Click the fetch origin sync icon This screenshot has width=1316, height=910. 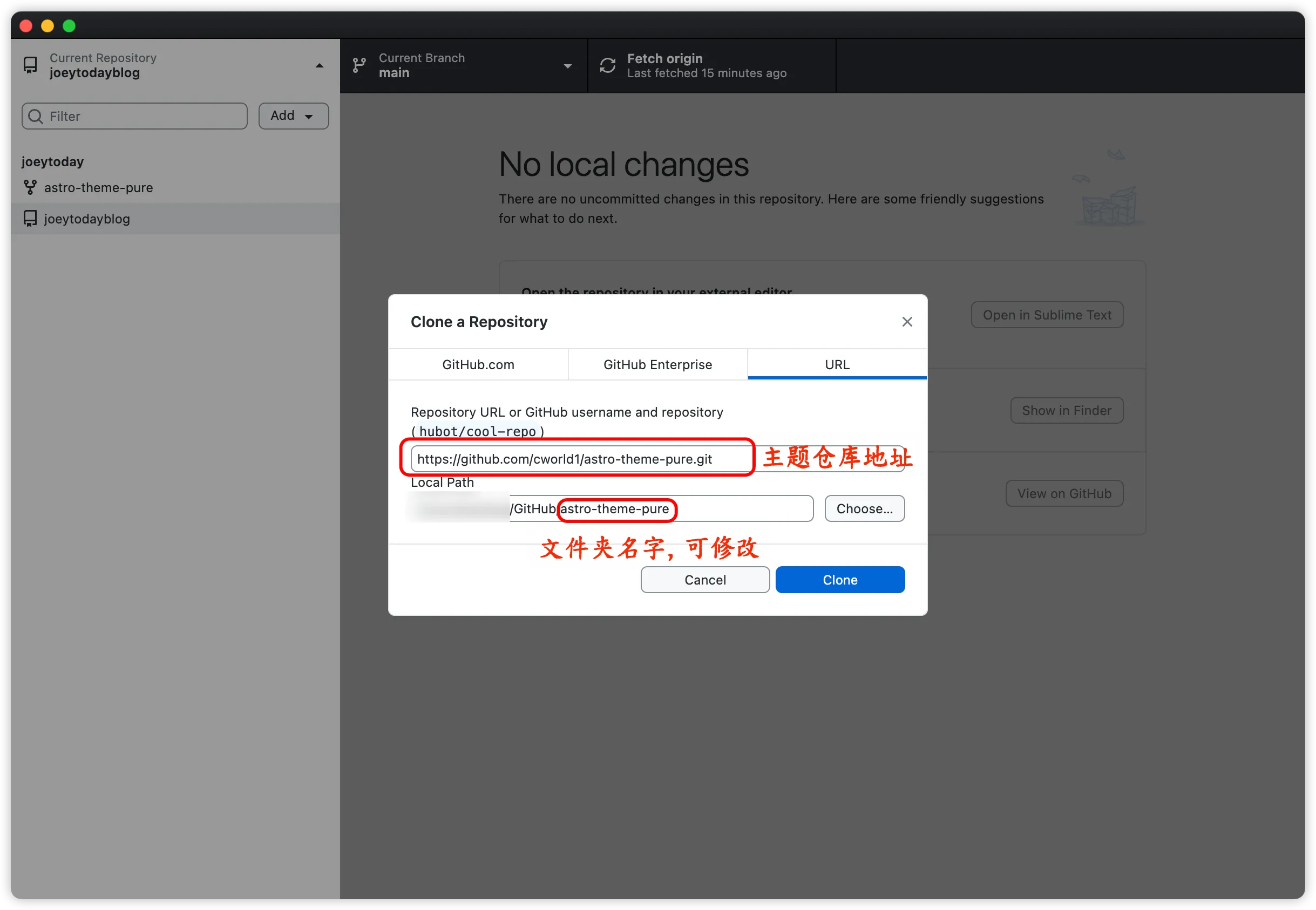607,65
